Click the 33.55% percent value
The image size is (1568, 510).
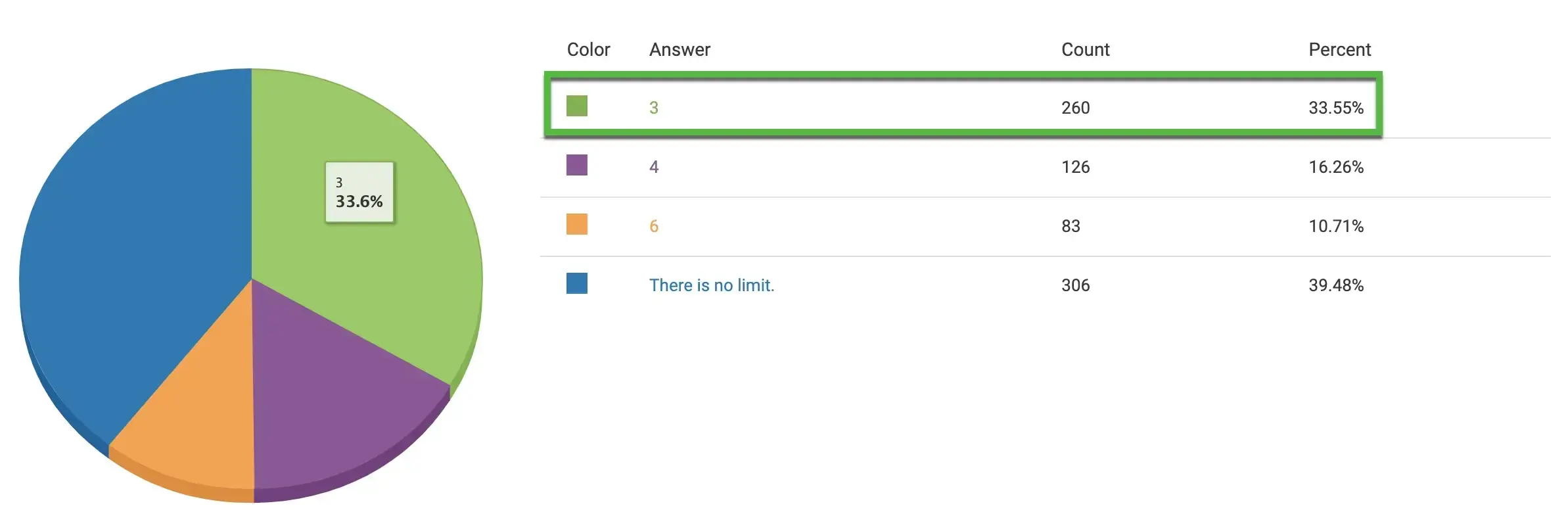tap(1335, 108)
